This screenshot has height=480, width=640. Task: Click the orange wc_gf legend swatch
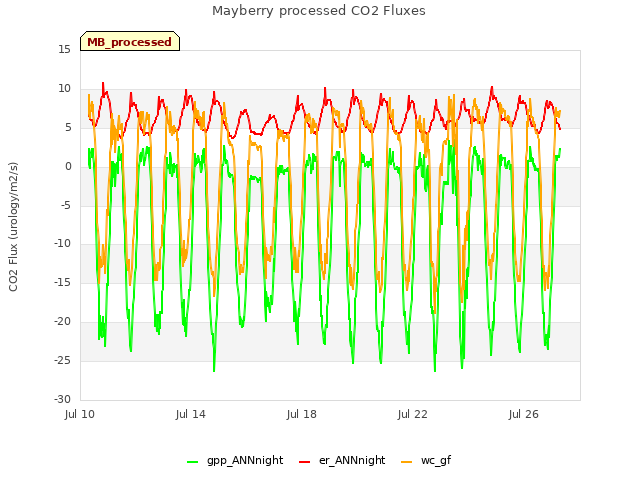407,462
